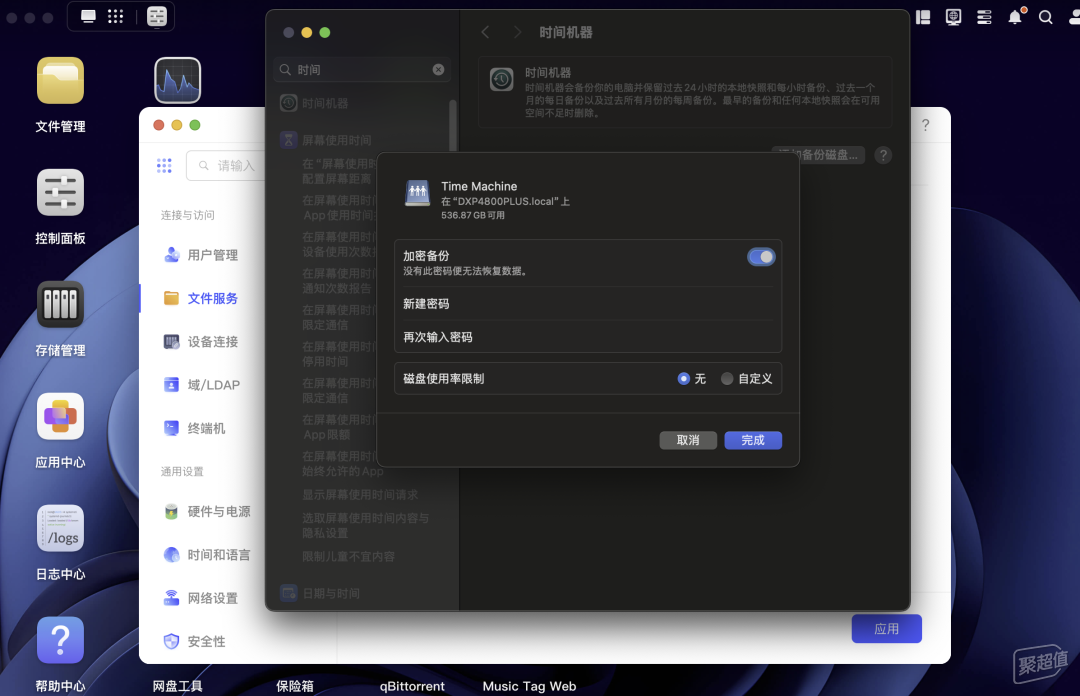
Task: Click 完成 to confirm backup disk
Action: (x=753, y=440)
